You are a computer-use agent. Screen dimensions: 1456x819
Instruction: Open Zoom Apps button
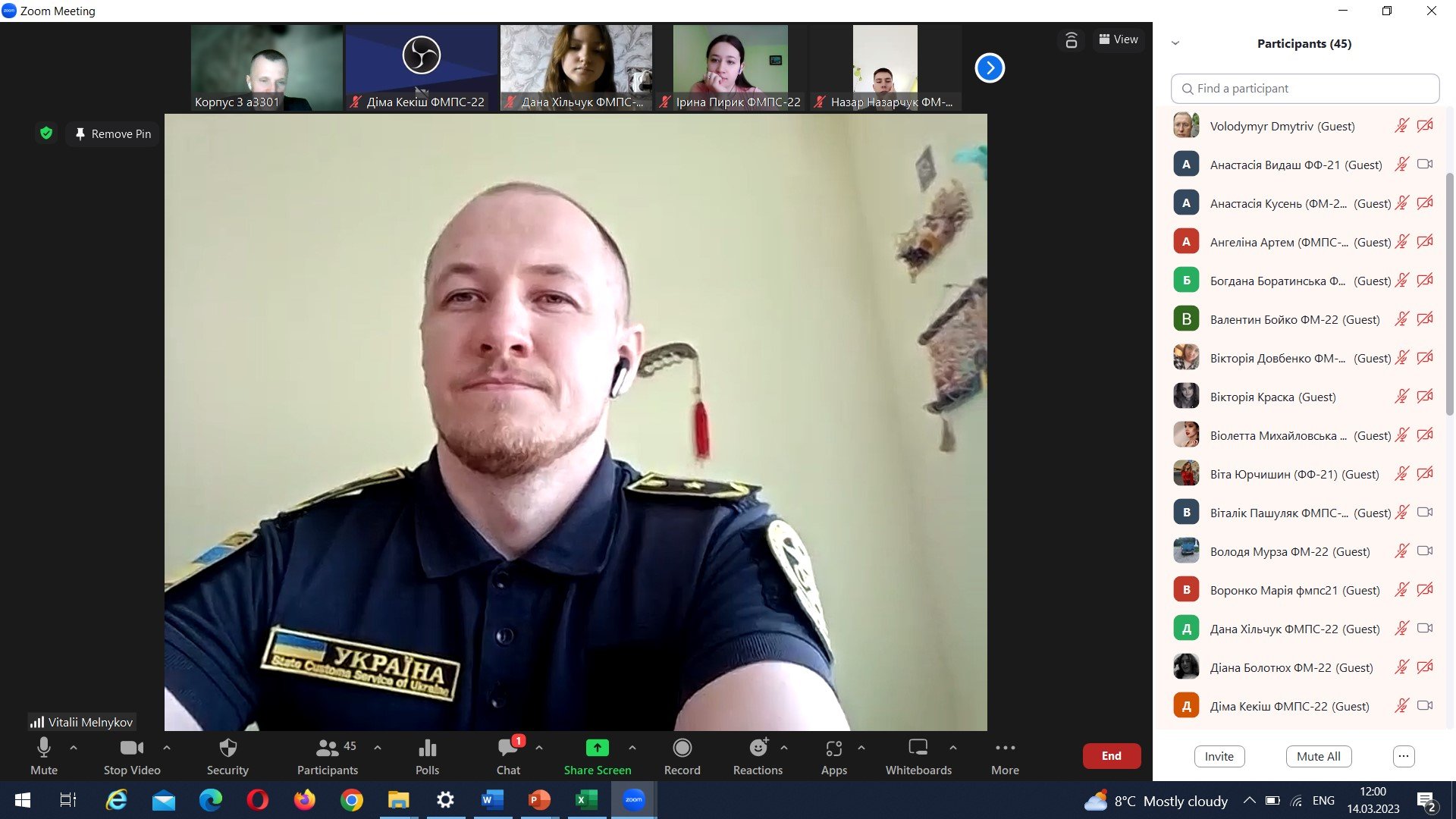coord(834,756)
